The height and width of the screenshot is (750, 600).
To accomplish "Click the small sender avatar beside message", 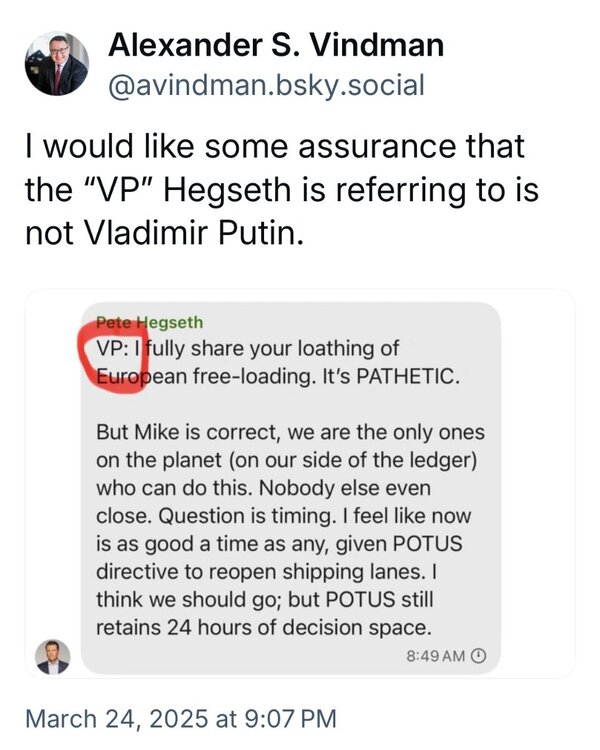I will point(53,656).
